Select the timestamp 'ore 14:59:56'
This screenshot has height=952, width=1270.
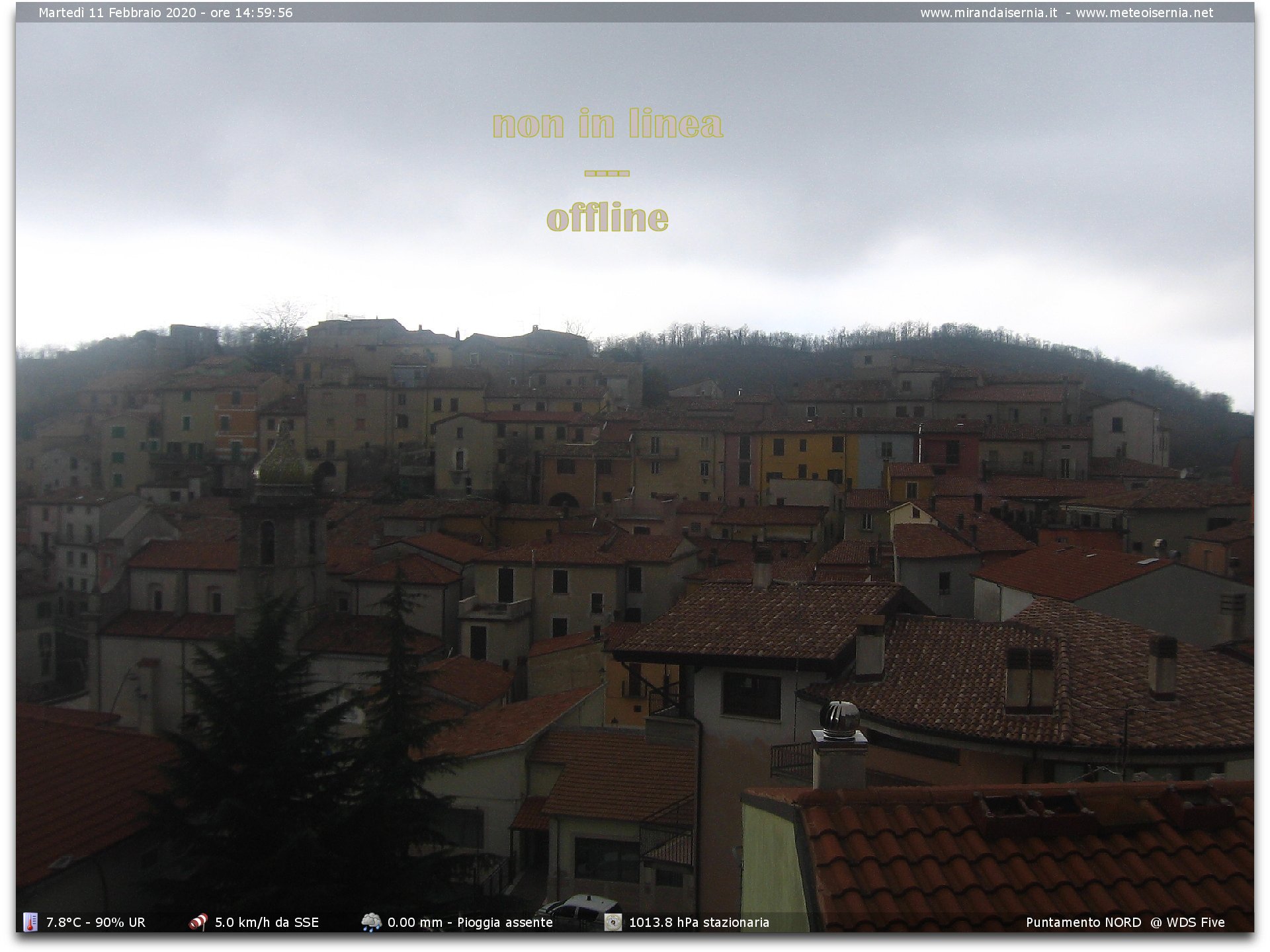251,13
